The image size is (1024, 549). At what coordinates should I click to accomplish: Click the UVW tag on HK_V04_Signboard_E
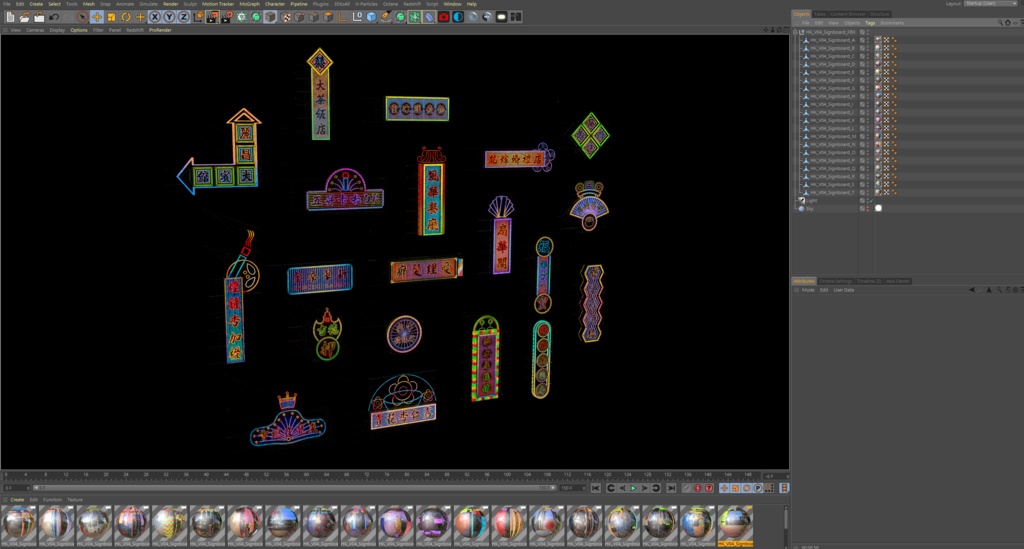[886, 72]
